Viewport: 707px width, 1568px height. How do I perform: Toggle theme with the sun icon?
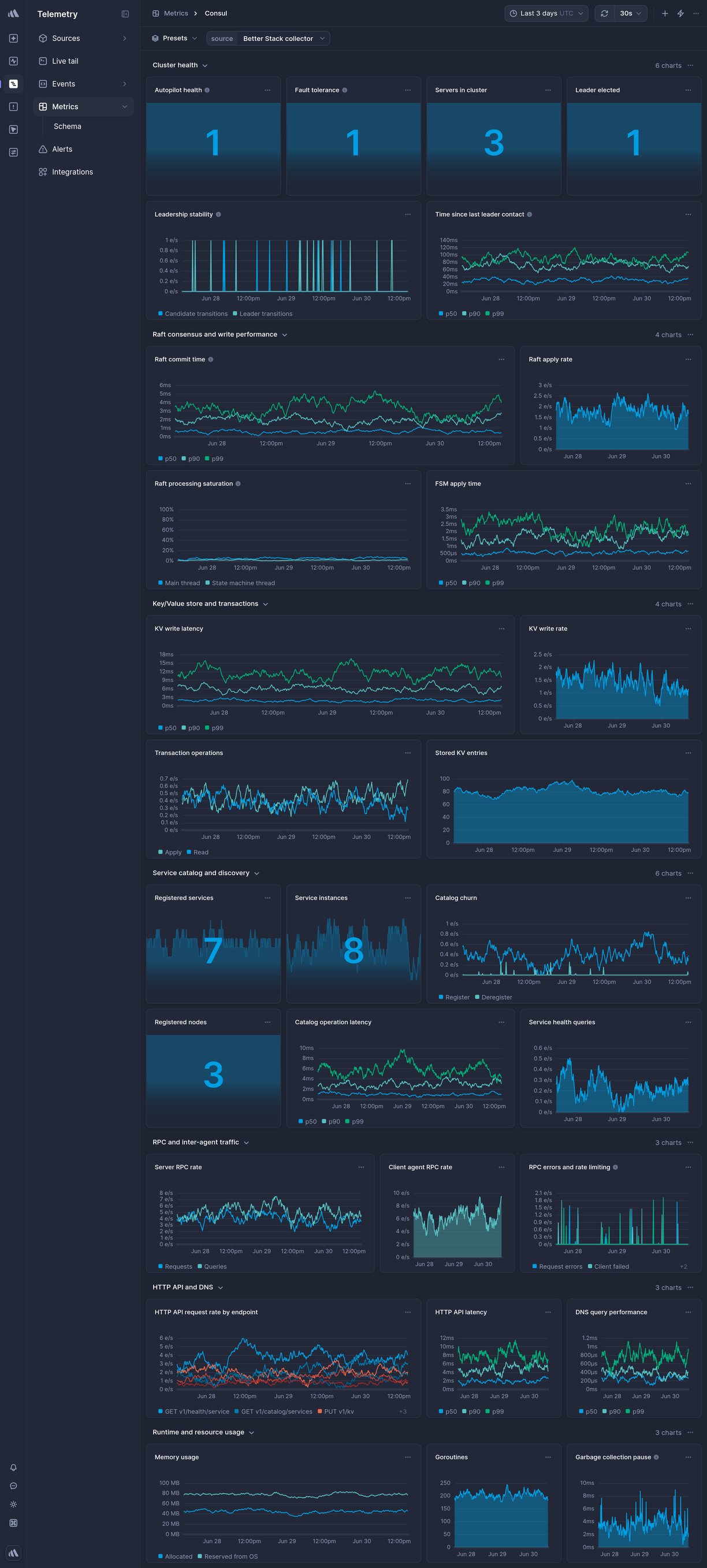coord(13,1504)
